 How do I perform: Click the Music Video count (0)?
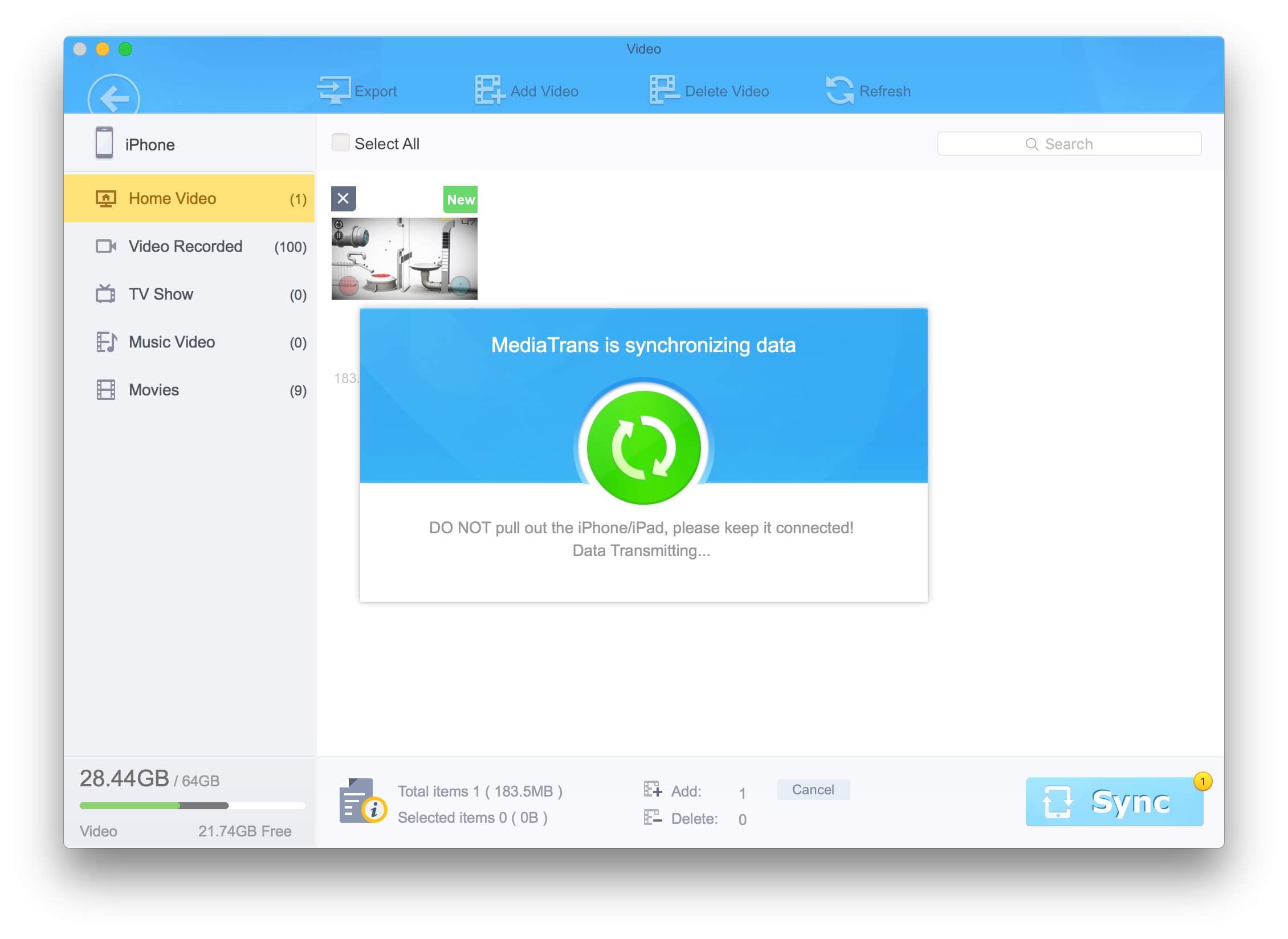click(298, 342)
